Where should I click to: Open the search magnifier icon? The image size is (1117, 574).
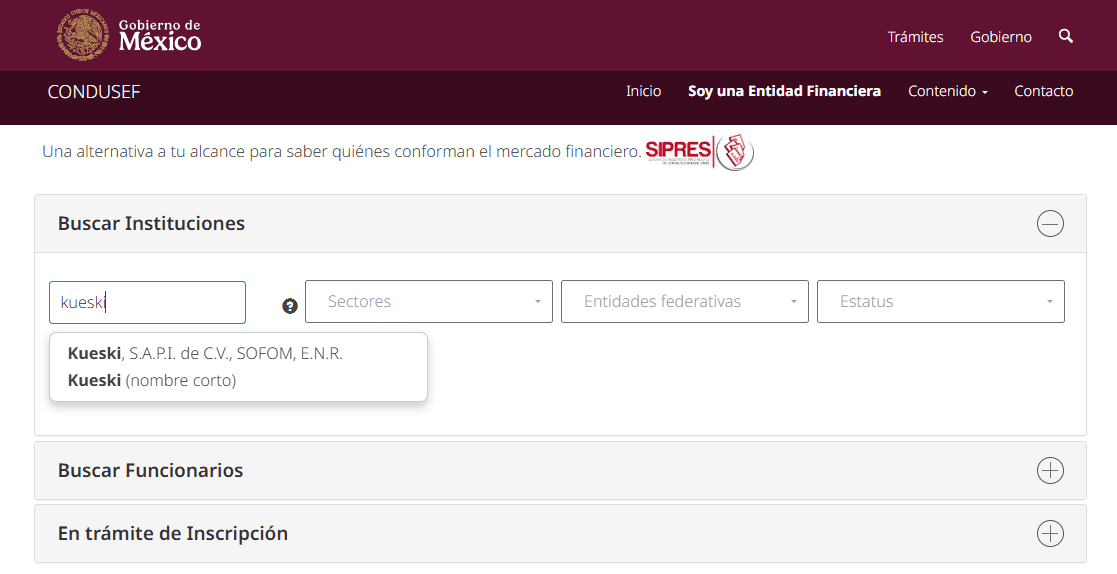click(x=1066, y=36)
